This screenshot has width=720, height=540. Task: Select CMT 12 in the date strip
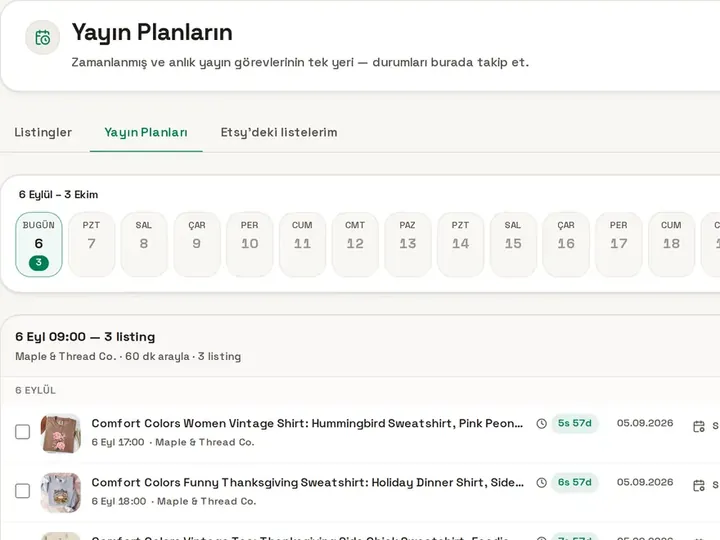(355, 244)
